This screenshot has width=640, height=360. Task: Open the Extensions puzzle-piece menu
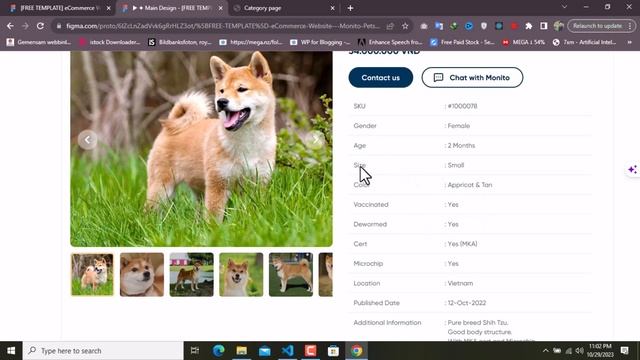[529, 26]
